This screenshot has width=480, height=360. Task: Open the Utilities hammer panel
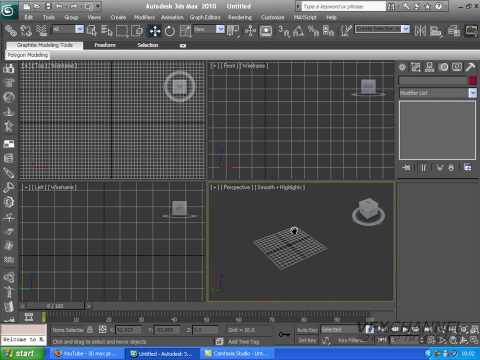point(470,67)
